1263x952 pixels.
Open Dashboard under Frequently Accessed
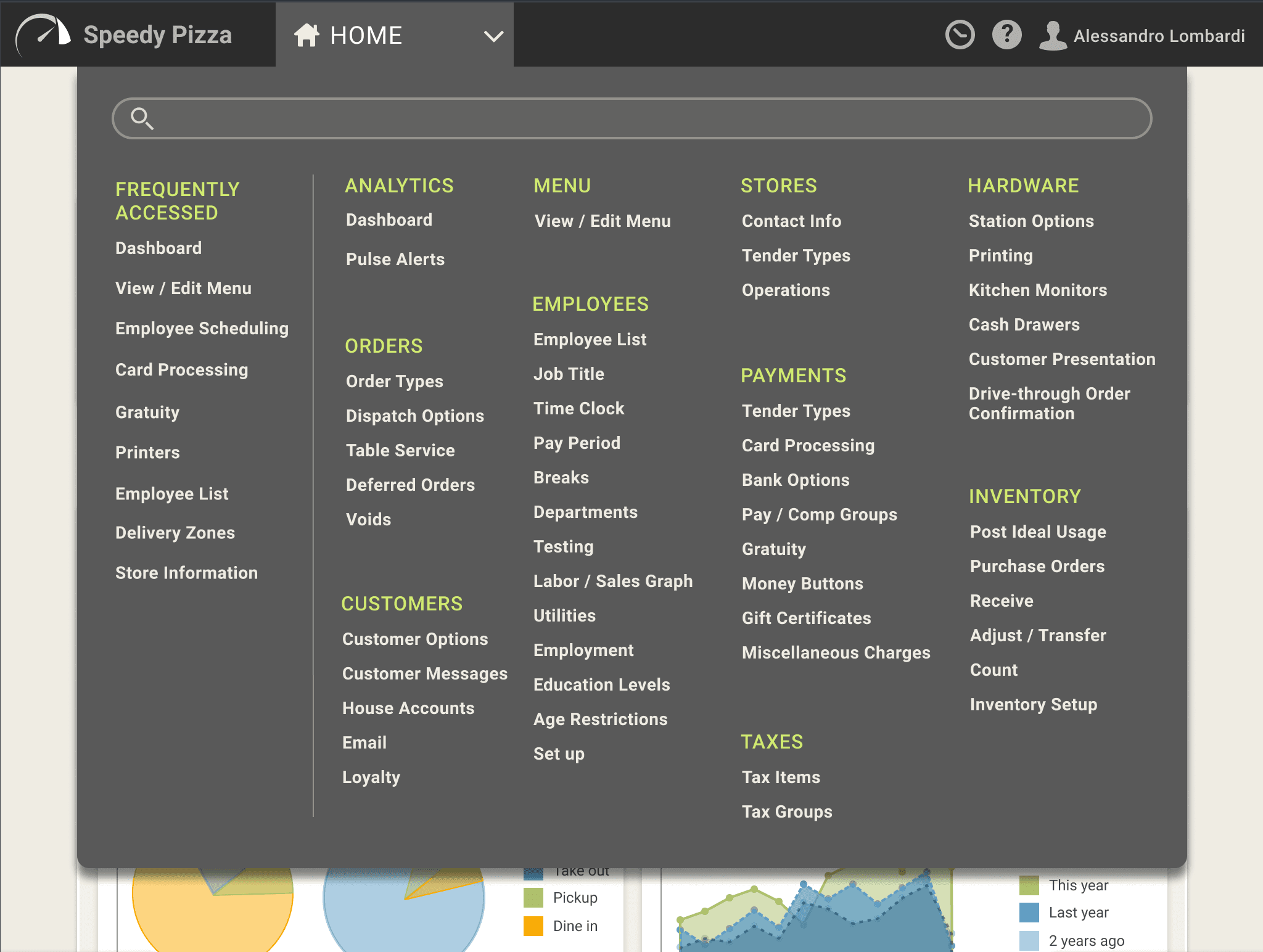[158, 248]
